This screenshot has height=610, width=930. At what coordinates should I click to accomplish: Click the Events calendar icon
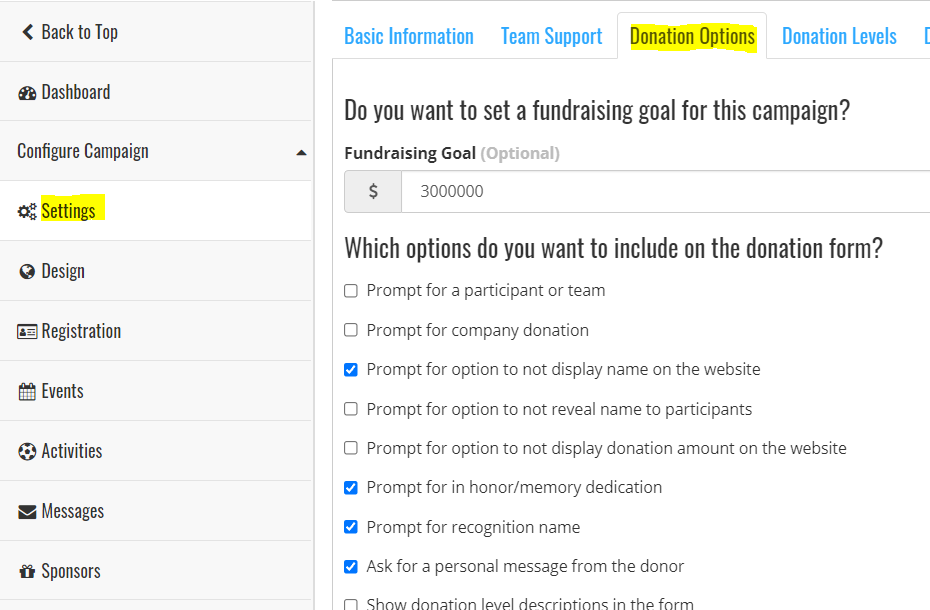27,392
